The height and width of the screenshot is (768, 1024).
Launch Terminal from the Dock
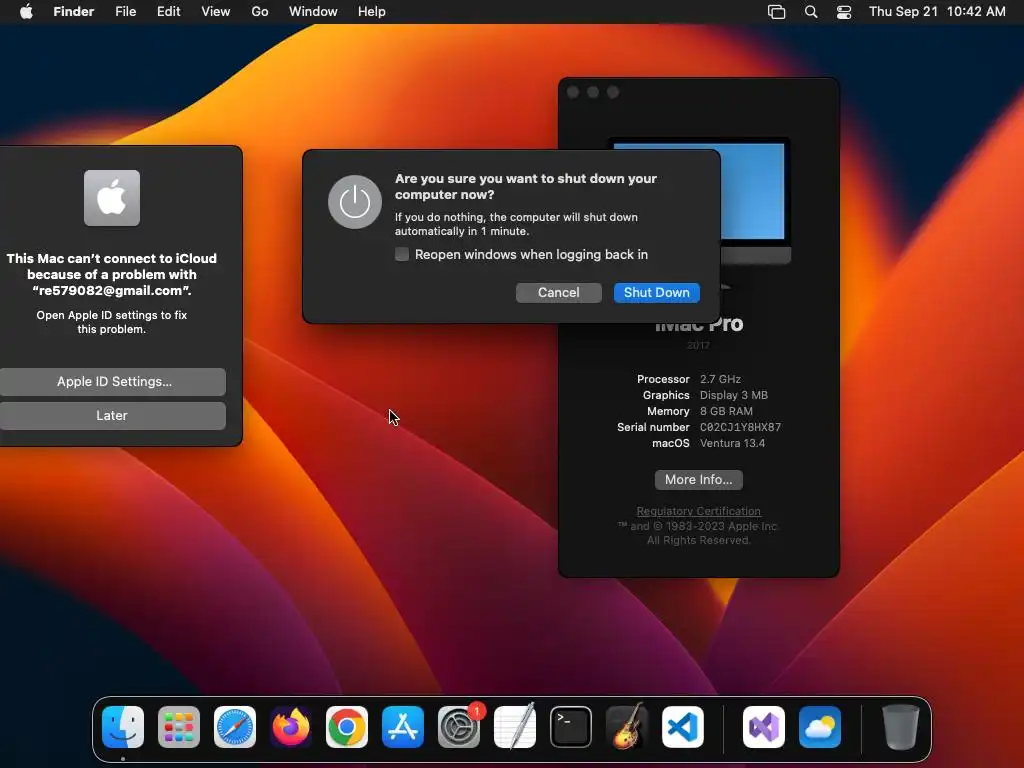(x=571, y=727)
